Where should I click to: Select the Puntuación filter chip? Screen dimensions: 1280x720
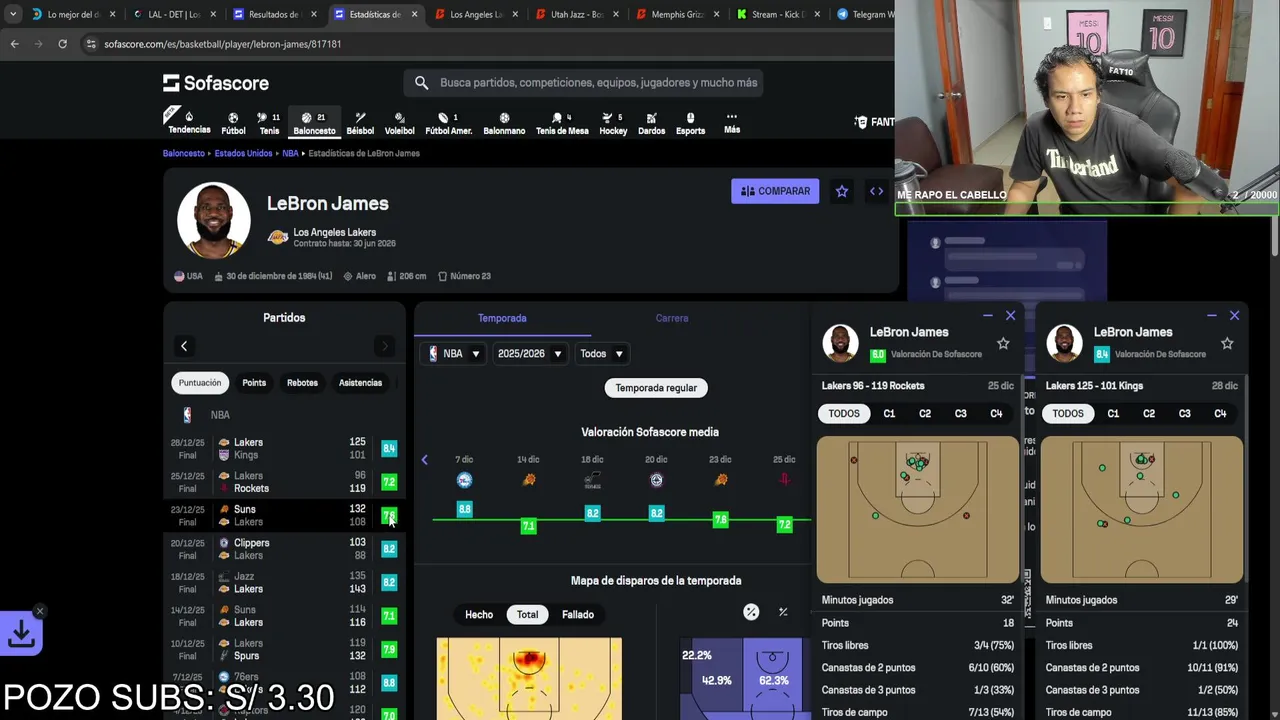tap(200, 382)
